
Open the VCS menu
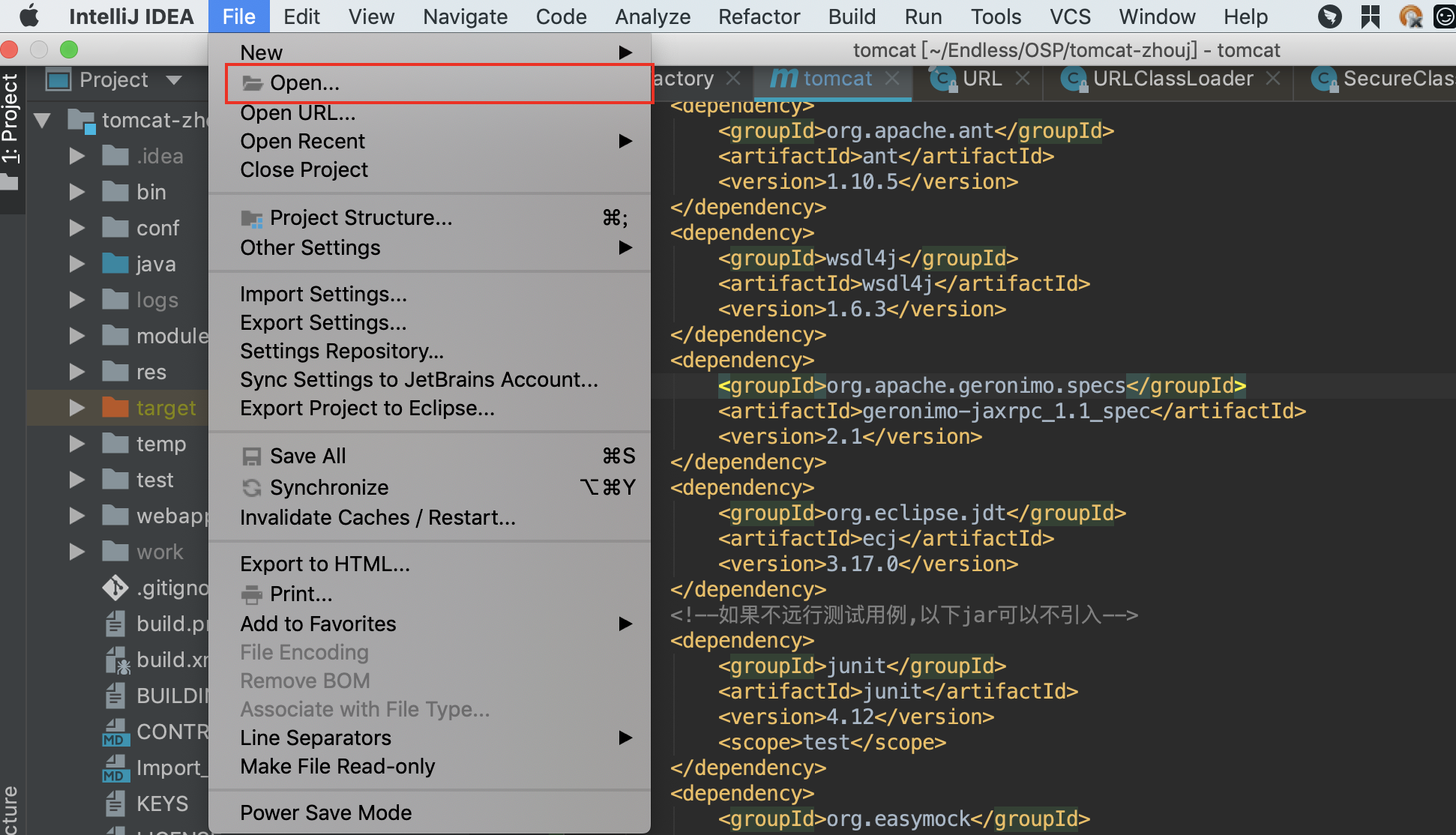click(x=1070, y=16)
